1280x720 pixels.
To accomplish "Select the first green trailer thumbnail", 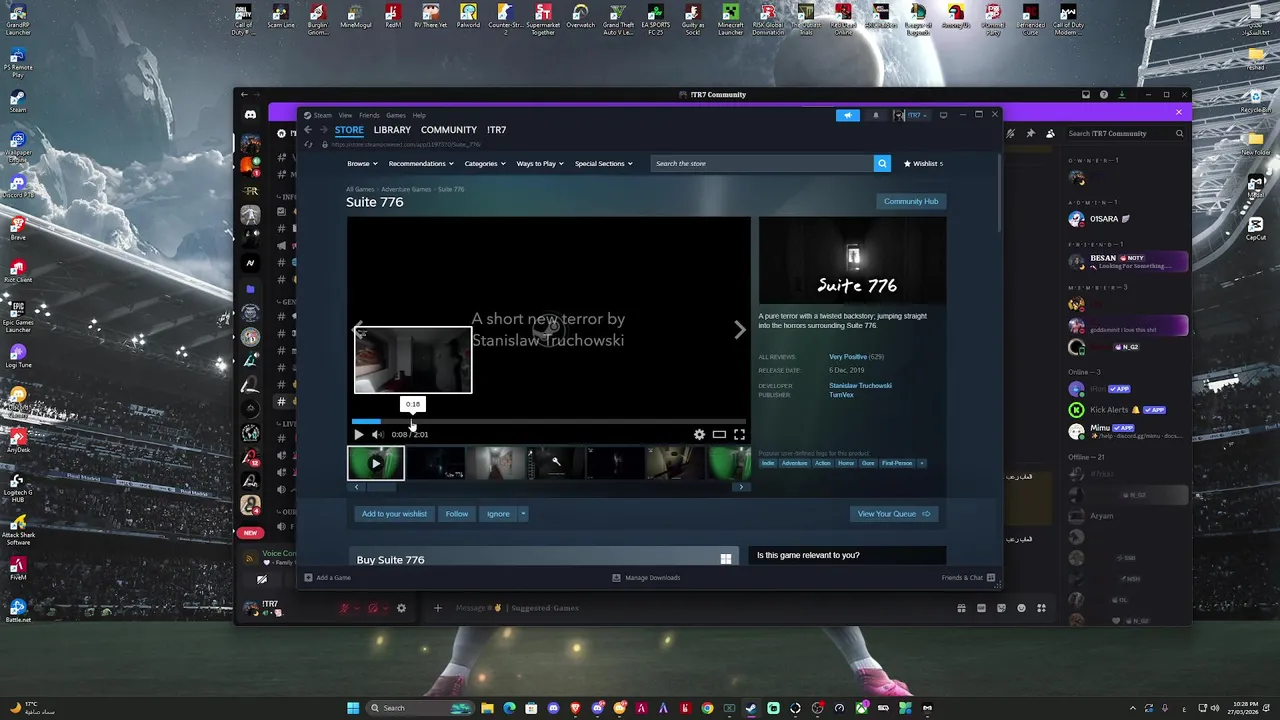I will pyautogui.click(x=376, y=463).
